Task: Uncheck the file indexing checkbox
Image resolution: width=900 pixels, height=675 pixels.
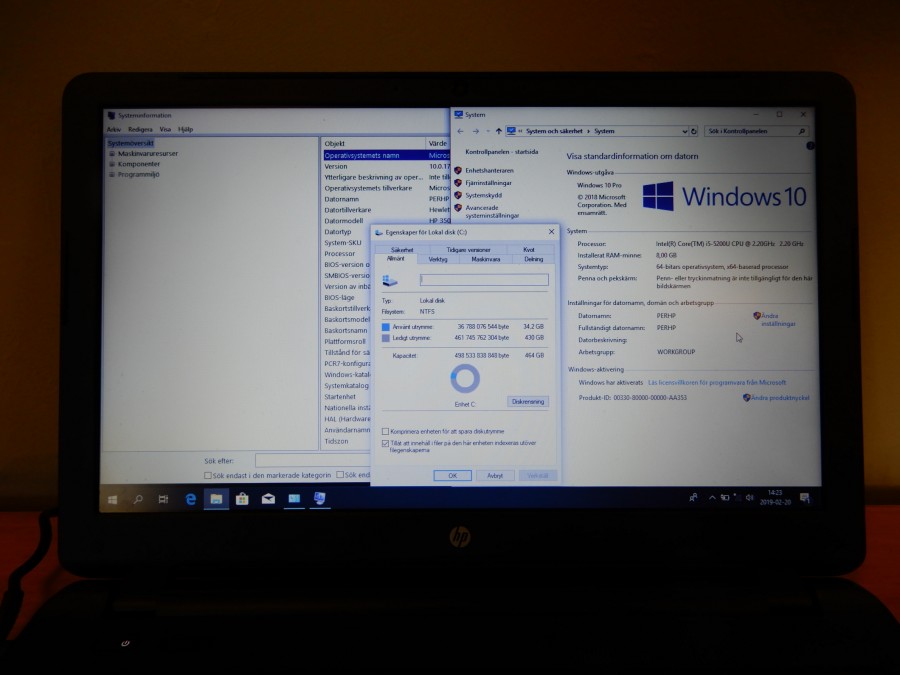Action: (386, 442)
